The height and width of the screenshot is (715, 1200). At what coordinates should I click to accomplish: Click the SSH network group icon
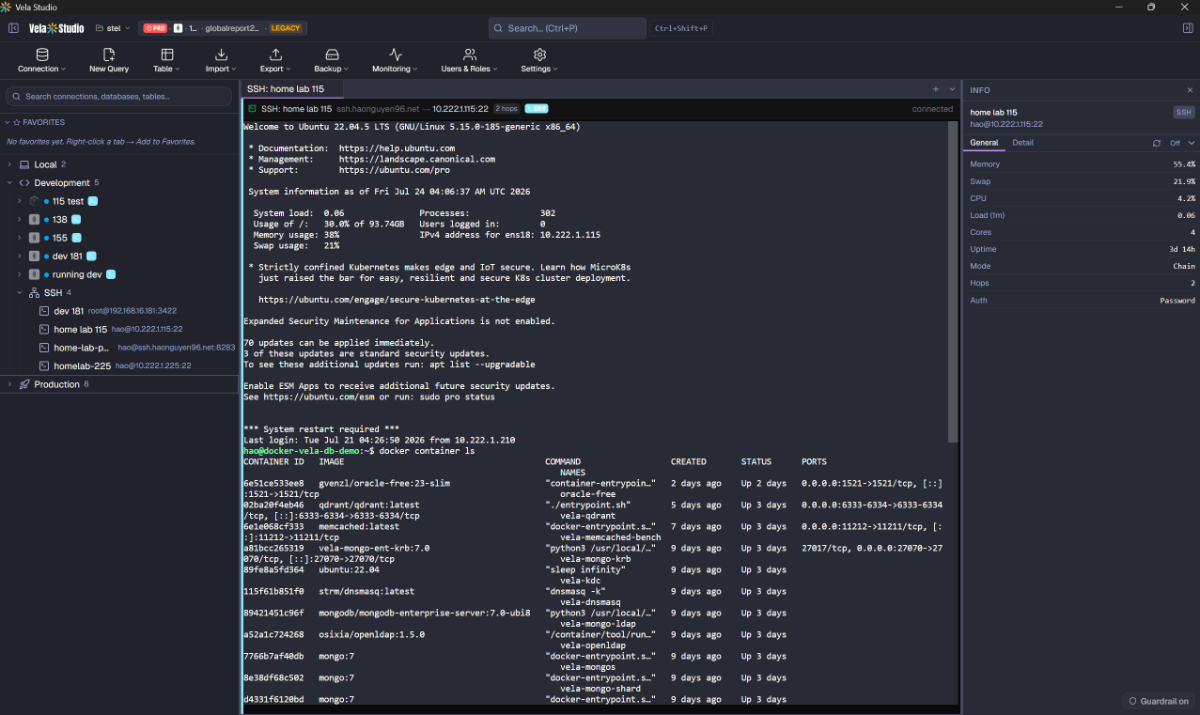(x=34, y=293)
